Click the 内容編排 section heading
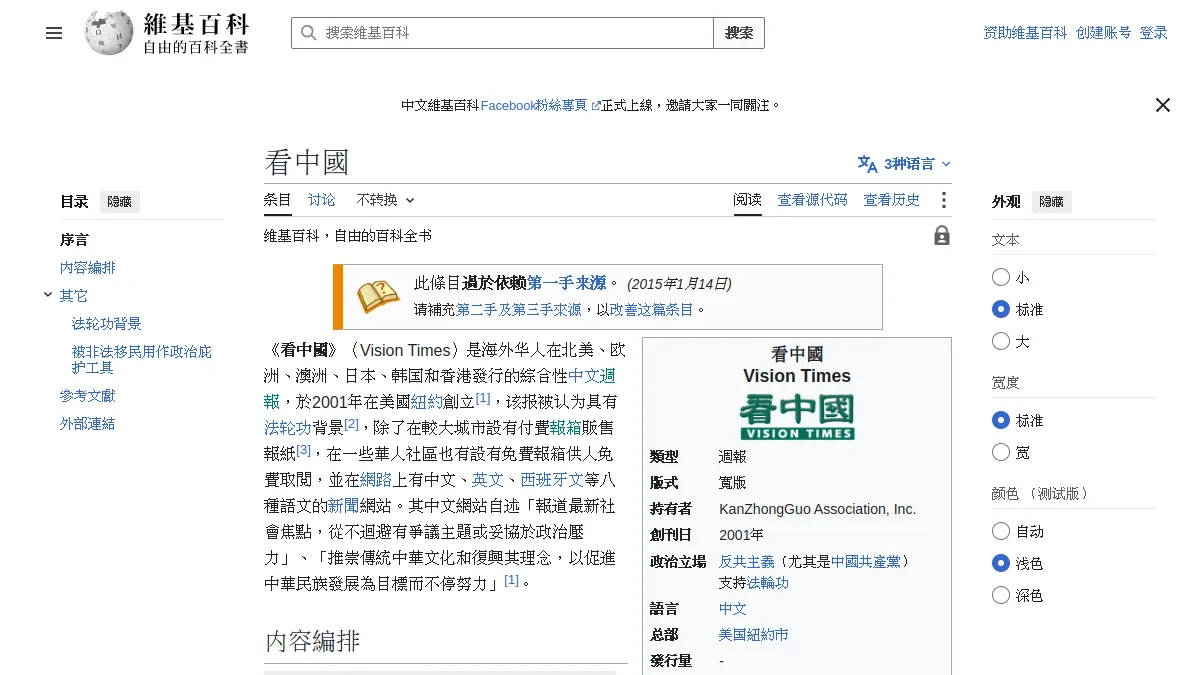The height and width of the screenshot is (675, 1200). pyautogui.click(x=312, y=641)
